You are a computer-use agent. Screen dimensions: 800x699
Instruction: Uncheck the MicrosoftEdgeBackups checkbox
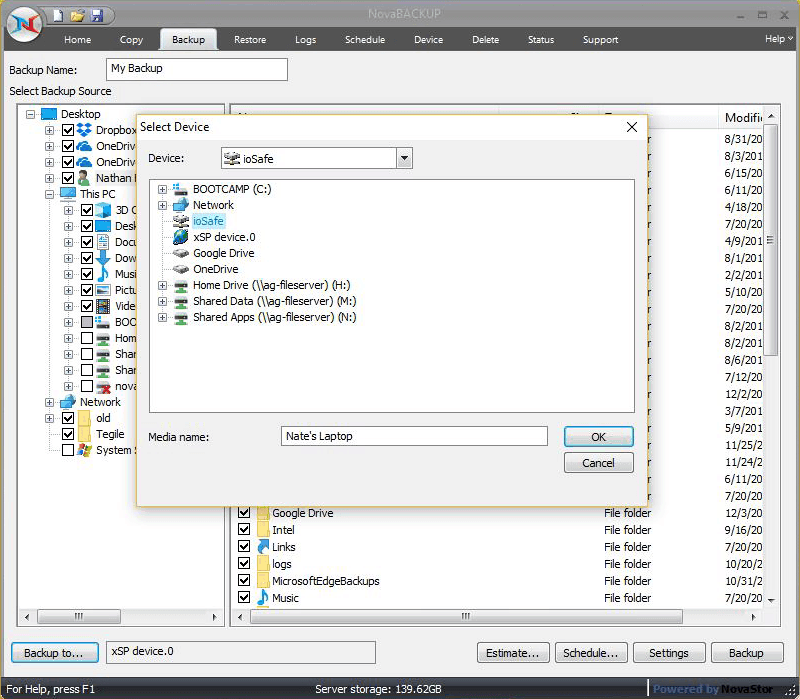(x=244, y=580)
